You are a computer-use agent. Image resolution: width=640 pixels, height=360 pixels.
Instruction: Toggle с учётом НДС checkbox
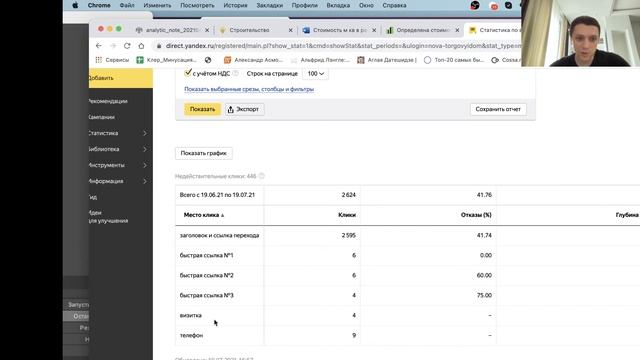point(188,73)
